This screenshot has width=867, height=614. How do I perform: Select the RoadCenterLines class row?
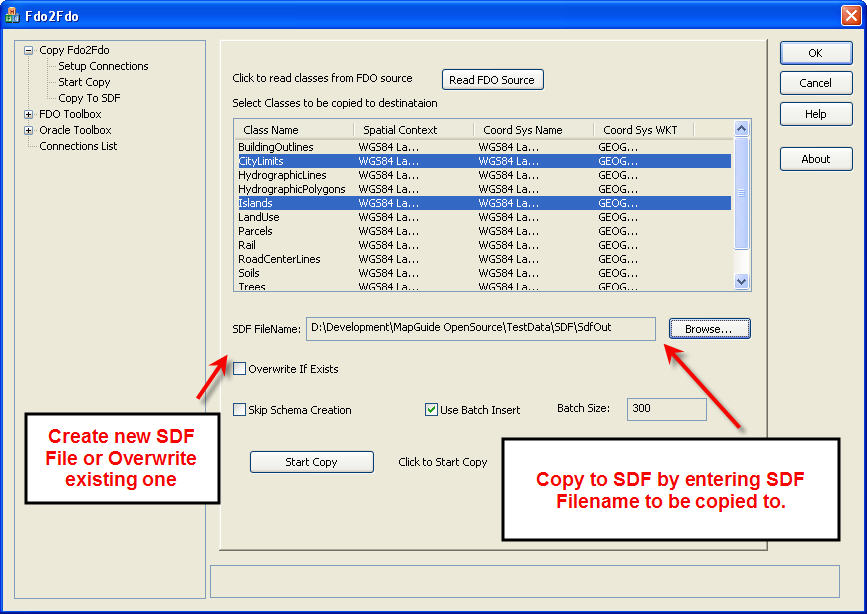[484, 259]
